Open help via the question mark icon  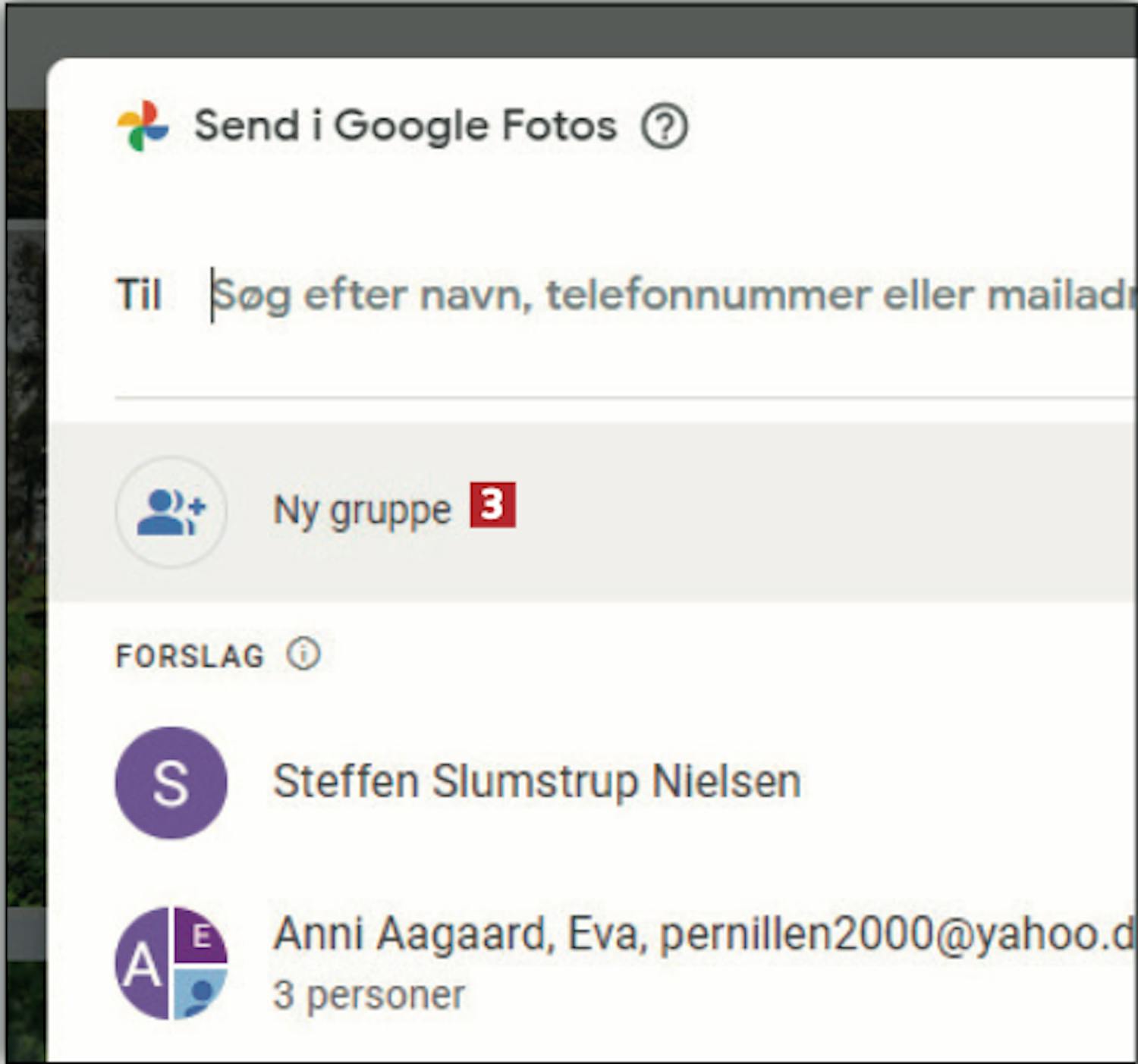665,126
